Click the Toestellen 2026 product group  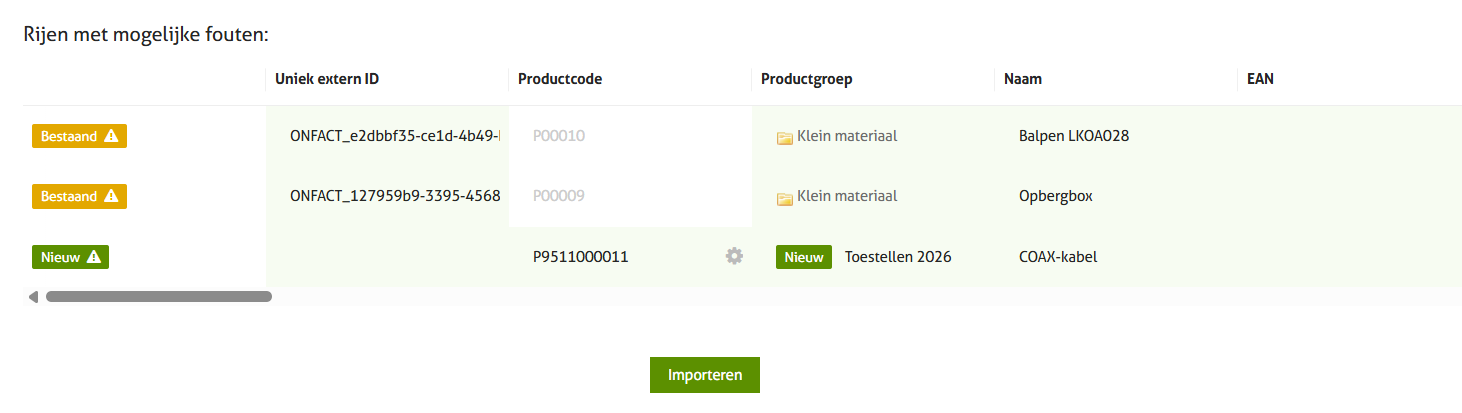898,257
